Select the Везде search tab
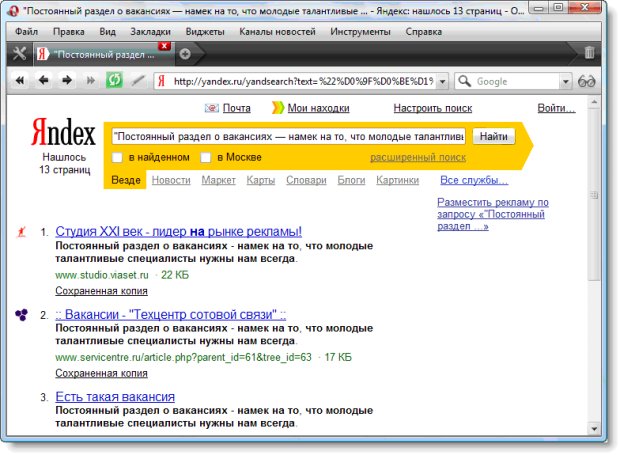The image size is (620, 455). (x=126, y=180)
